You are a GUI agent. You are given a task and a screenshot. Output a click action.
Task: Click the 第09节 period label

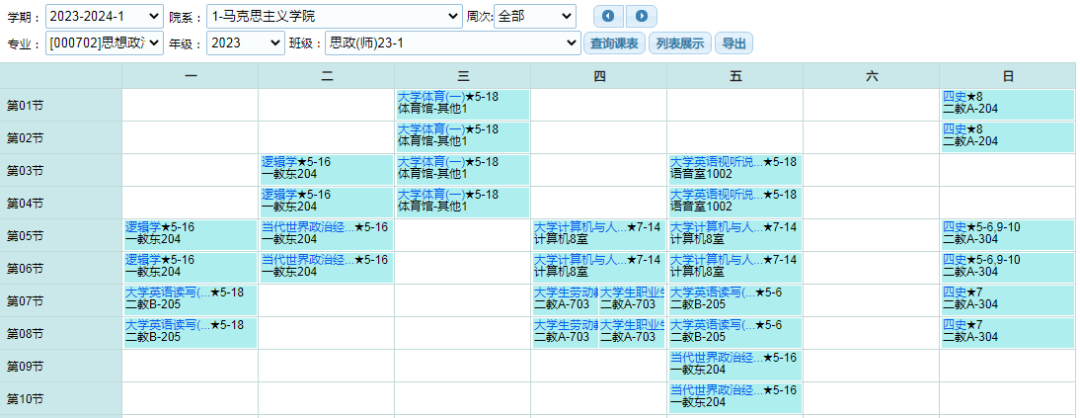(x=25, y=366)
